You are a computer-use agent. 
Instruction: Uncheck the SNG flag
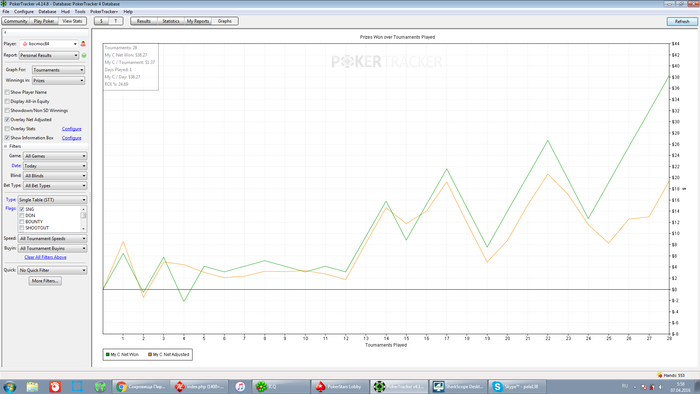pyautogui.click(x=21, y=209)
